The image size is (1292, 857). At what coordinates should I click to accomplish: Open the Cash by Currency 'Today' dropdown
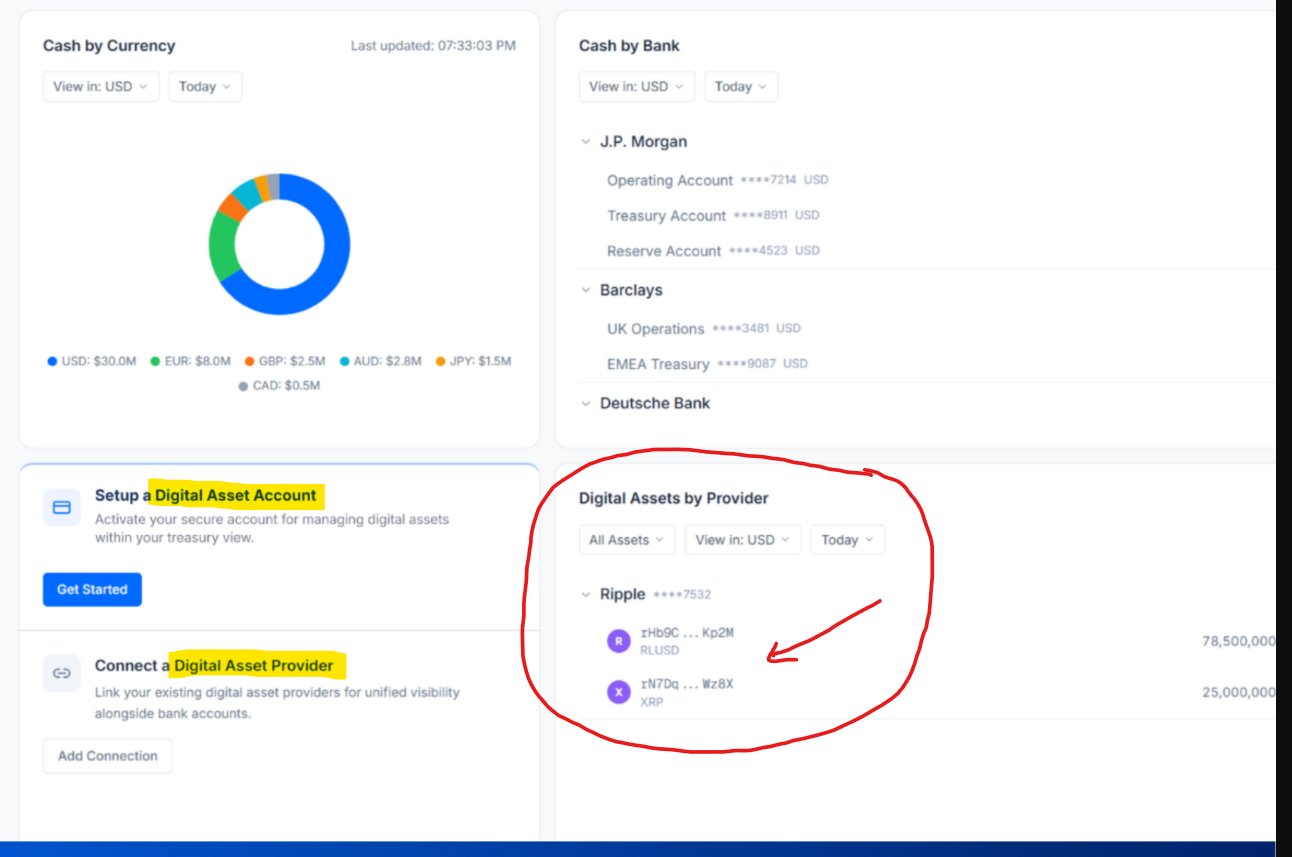(x=205, y=87)
